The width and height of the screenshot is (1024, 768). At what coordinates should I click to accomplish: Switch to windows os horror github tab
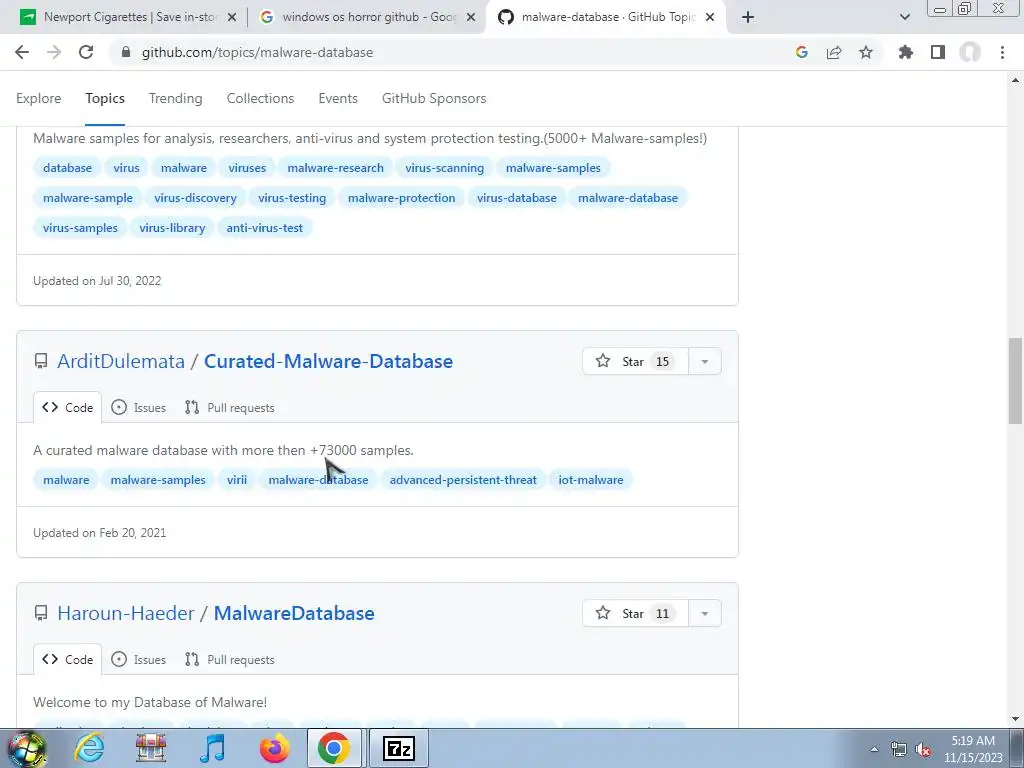point(367,17)
